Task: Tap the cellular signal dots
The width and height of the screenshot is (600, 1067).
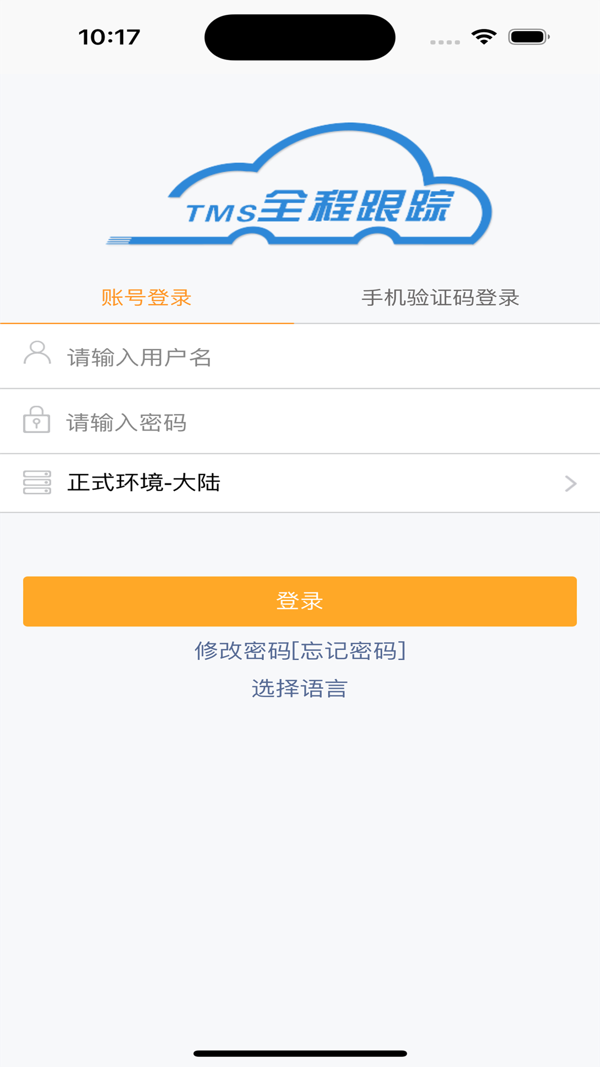Action: click(446, 41)
